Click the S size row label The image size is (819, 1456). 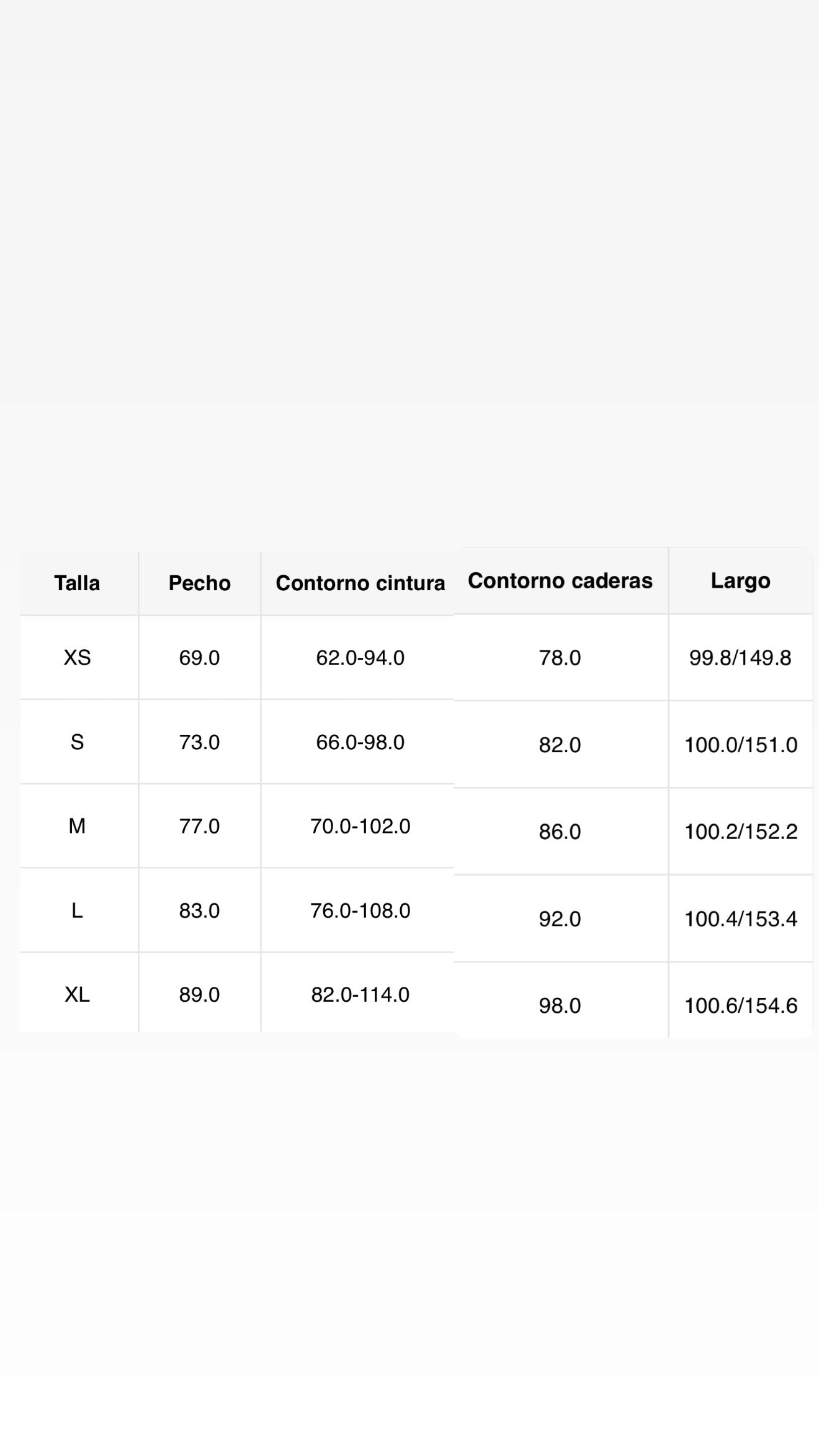click(77, 742)
